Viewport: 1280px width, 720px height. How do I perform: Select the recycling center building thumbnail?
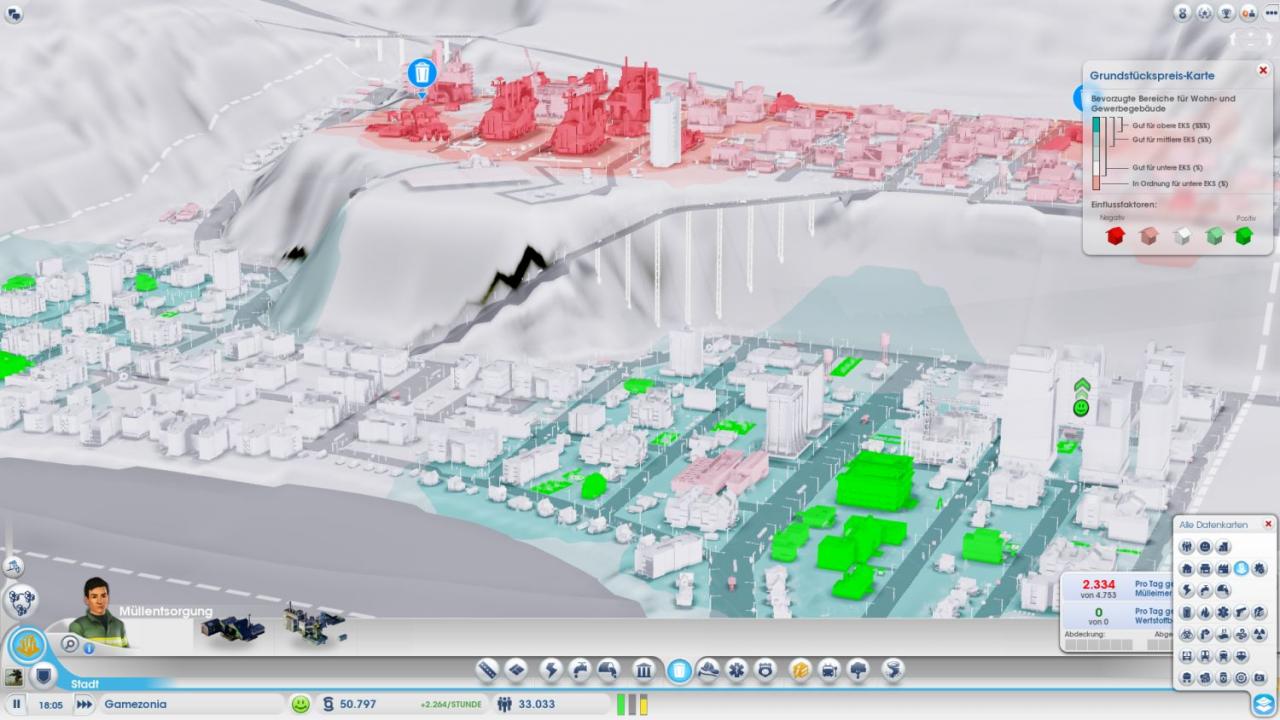click(x=314, y=624)
